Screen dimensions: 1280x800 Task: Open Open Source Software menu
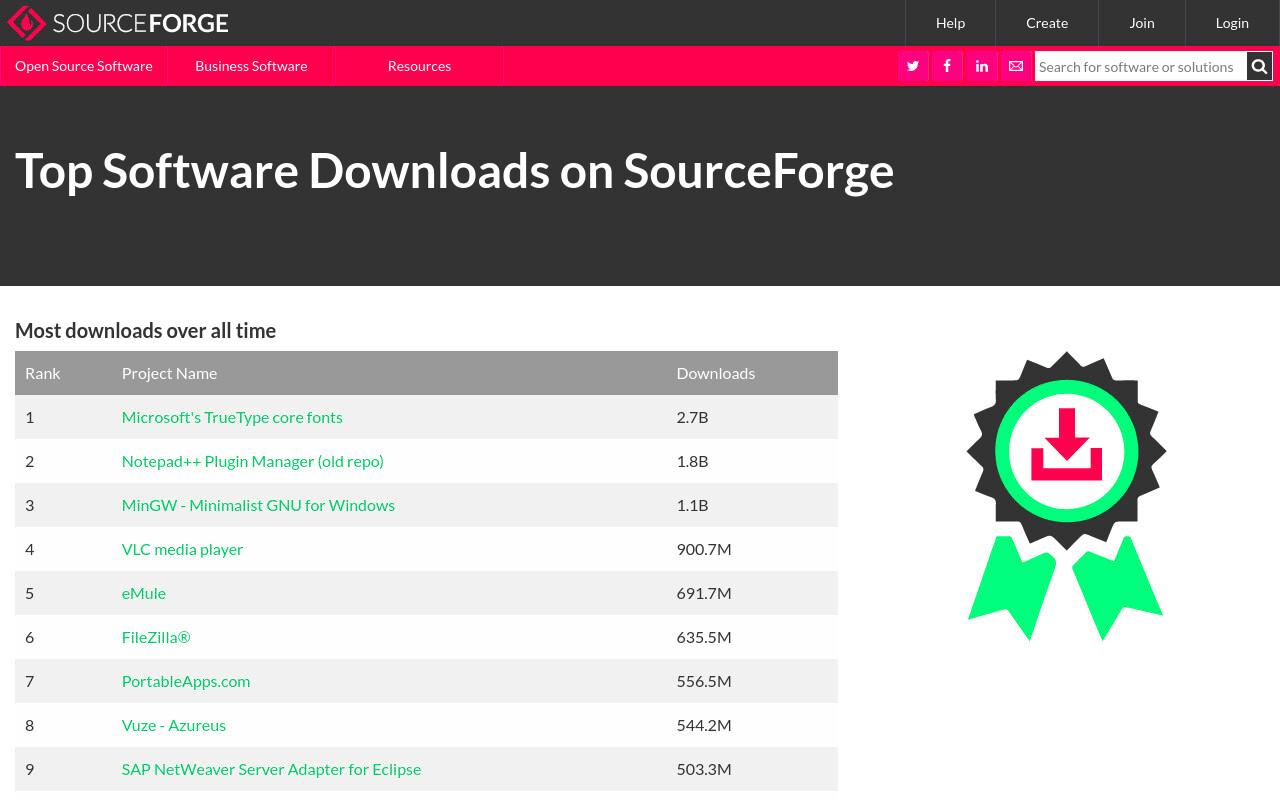(84, 66)
